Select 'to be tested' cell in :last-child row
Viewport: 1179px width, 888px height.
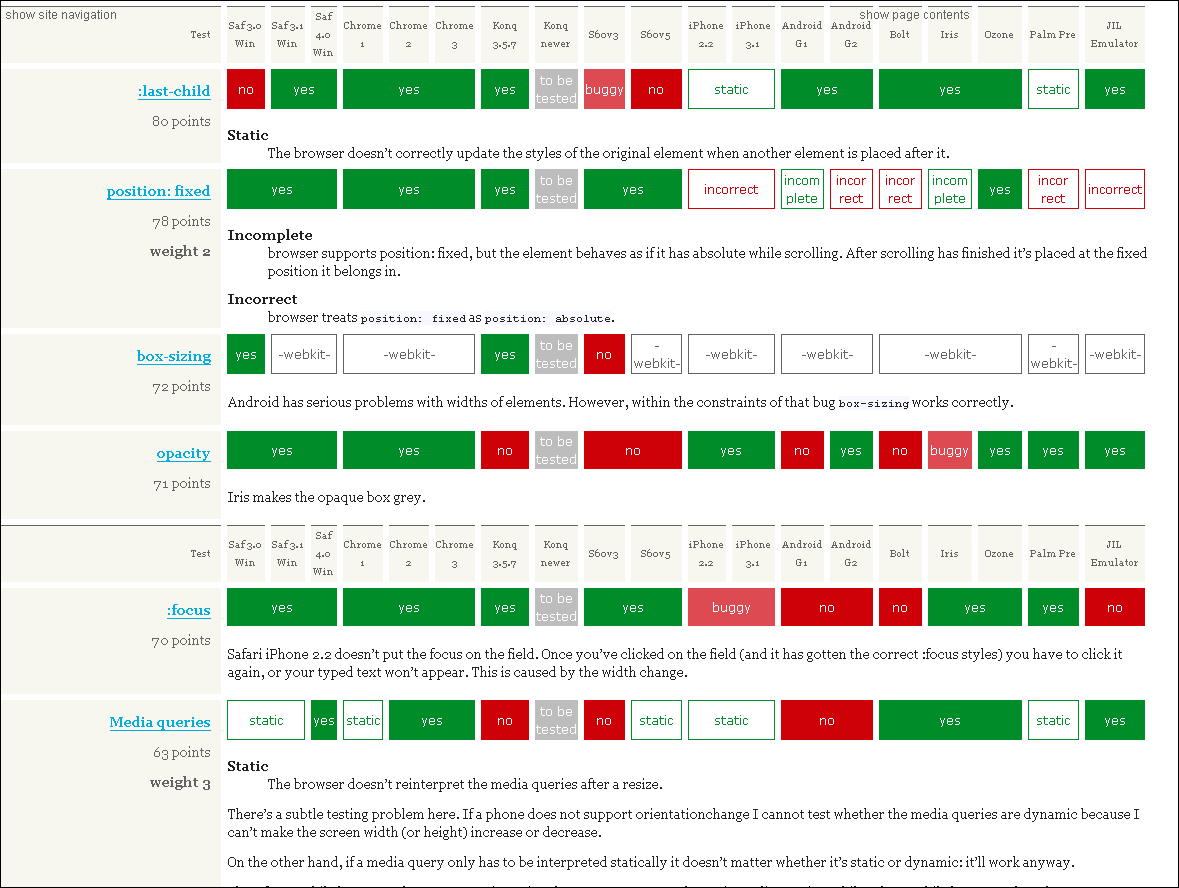(556, 89)
